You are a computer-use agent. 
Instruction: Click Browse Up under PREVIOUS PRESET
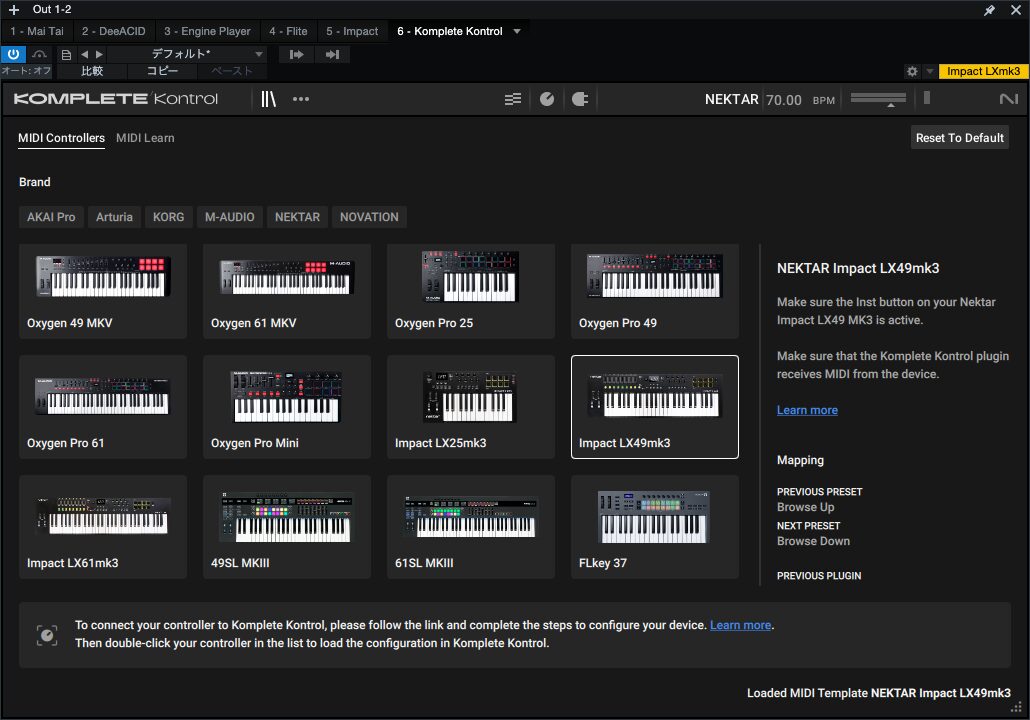tap(805, 507)
